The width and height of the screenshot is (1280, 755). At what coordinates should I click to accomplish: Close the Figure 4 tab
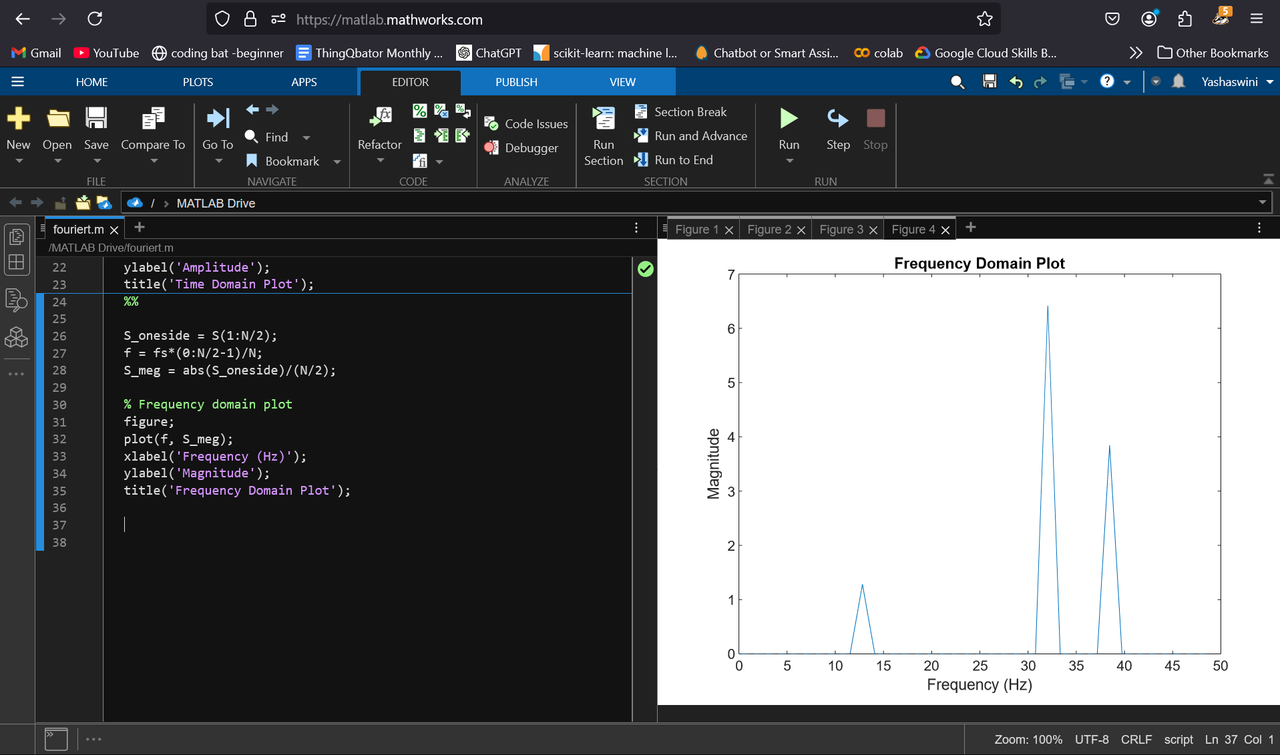click(x=946, y=230)
